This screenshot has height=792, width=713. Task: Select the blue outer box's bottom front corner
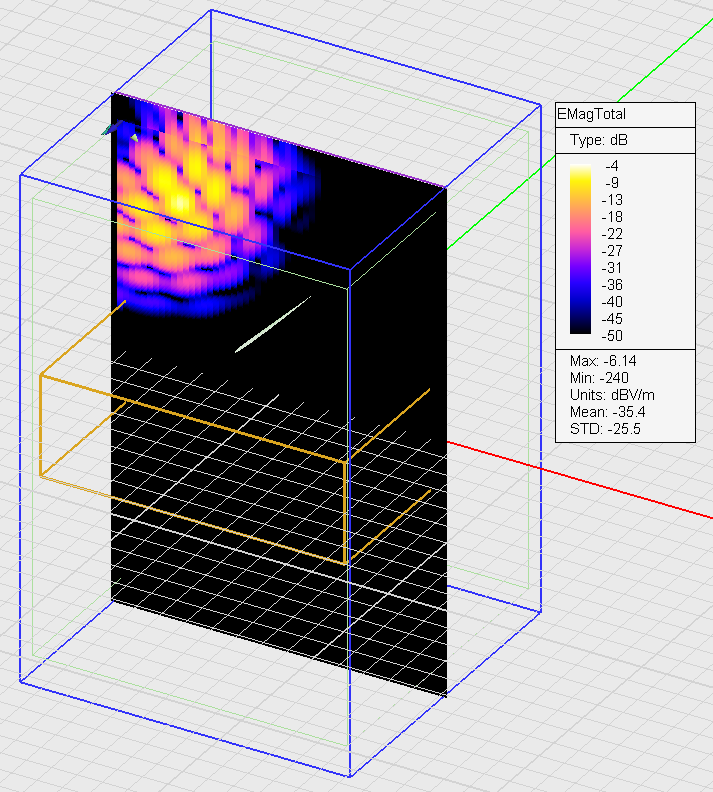click(349, 776)
